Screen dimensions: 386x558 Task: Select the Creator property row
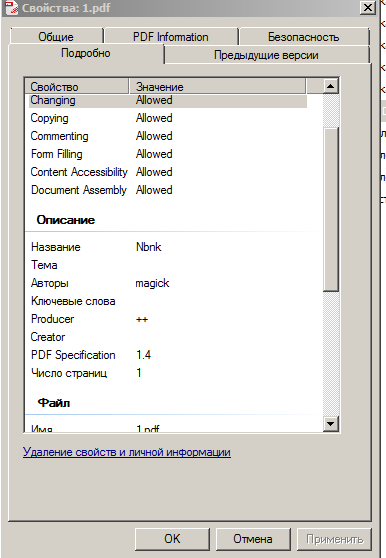point(168,337)
